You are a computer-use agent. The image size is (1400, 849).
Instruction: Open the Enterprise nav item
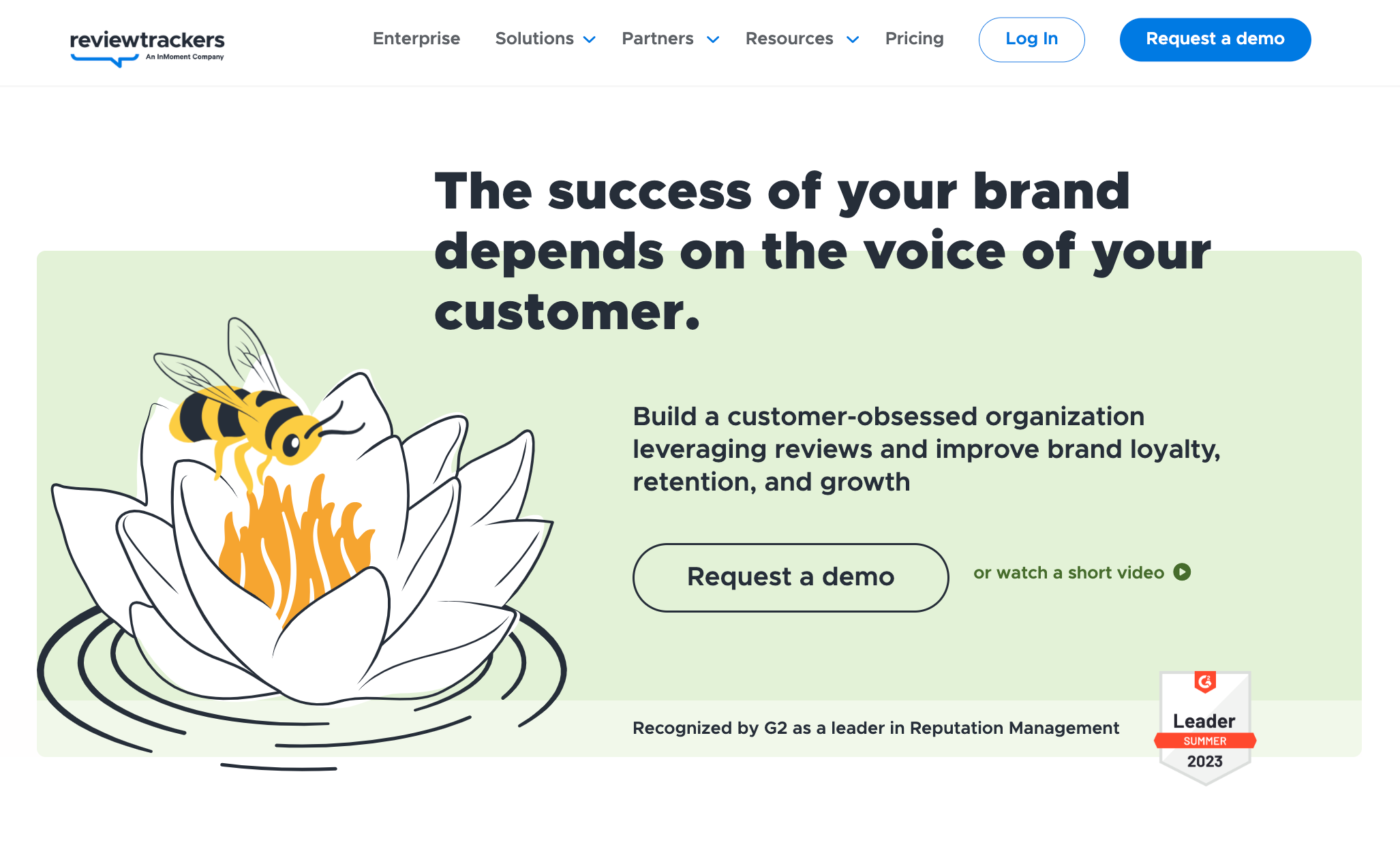click(x=416, y=39)
